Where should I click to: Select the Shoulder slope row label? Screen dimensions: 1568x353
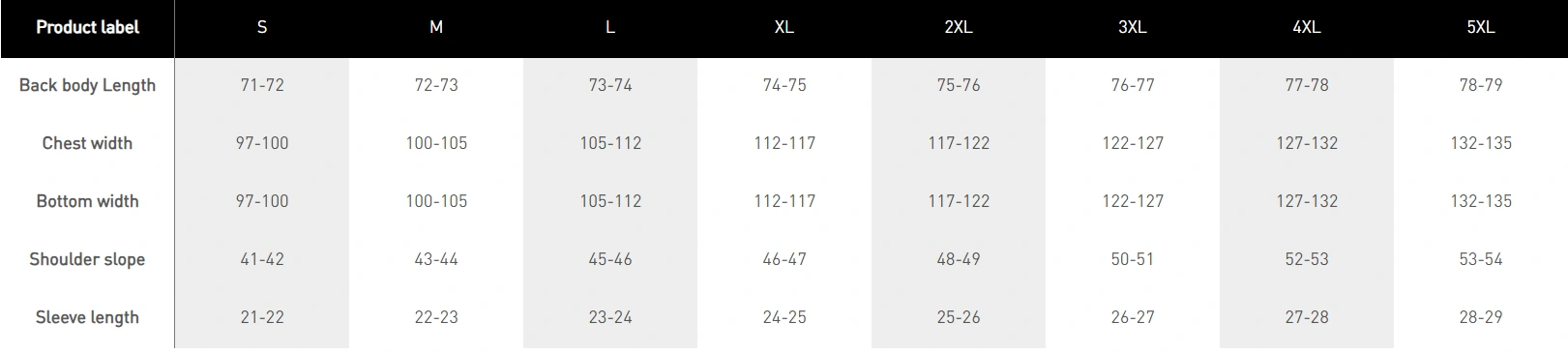(x=87, y=259)
